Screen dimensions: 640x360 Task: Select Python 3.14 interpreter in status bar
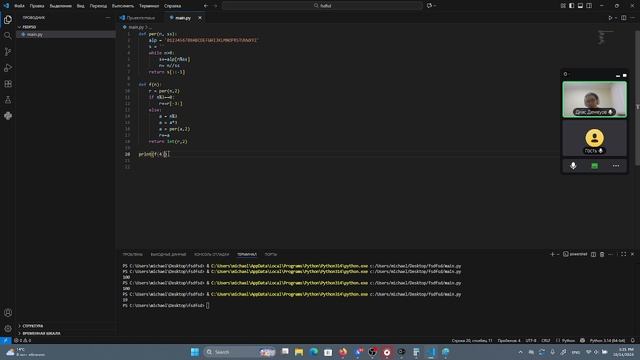coord(607,340)
